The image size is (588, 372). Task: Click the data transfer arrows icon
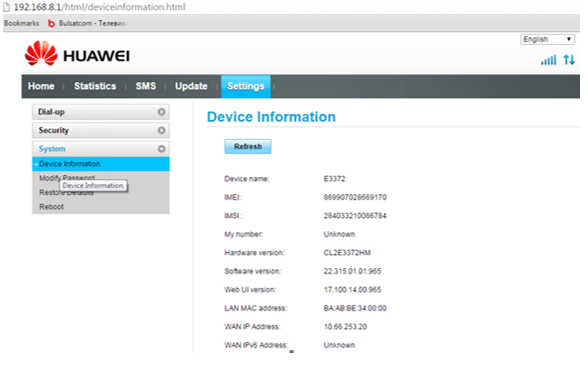(x=569, y=60)
